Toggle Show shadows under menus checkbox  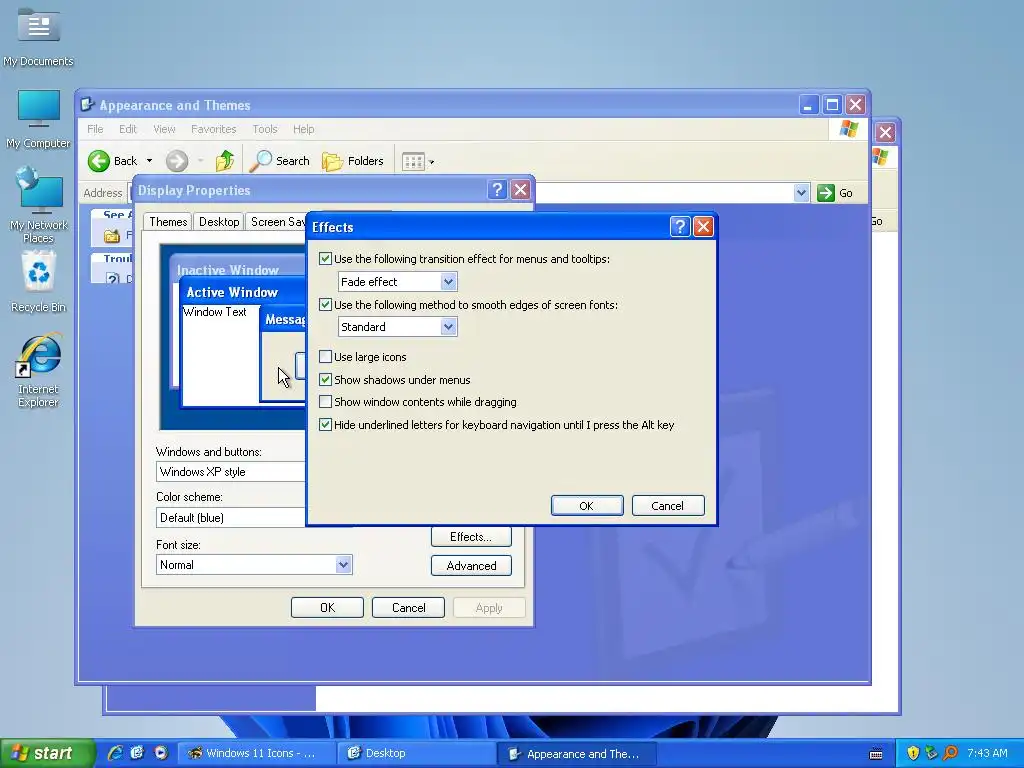(325, 379)
